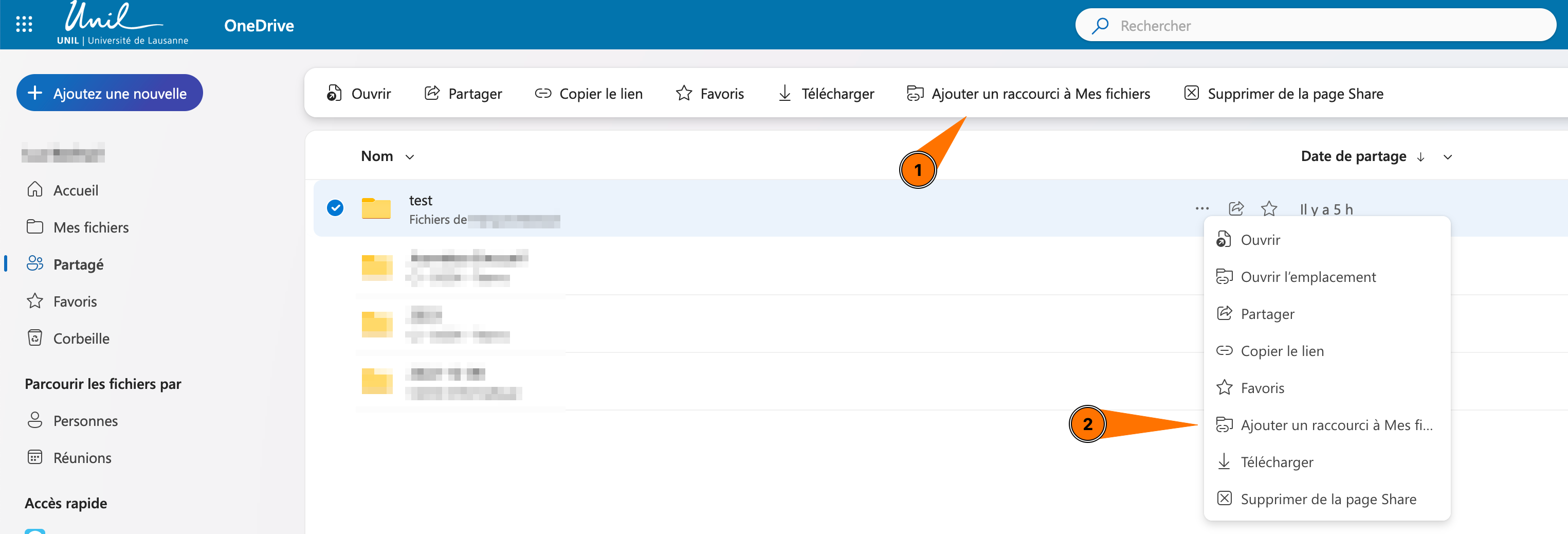Image resolution: width=1568 pixels, height=534 pixels.
Task: Click the Télécharger toolbar button
Action: coord(826,93)
